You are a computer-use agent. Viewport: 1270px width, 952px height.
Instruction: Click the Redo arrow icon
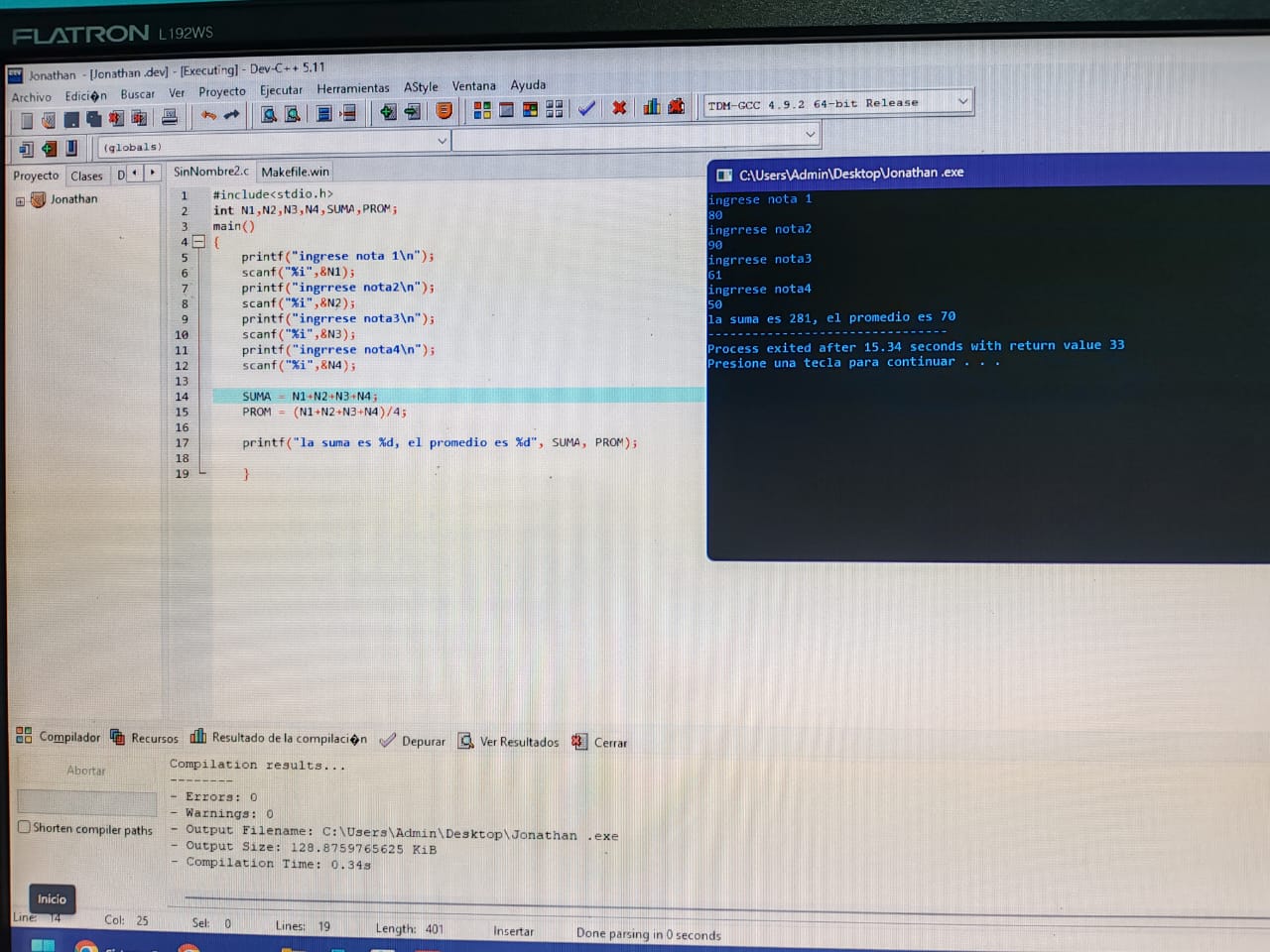click(x=232, y=116)
